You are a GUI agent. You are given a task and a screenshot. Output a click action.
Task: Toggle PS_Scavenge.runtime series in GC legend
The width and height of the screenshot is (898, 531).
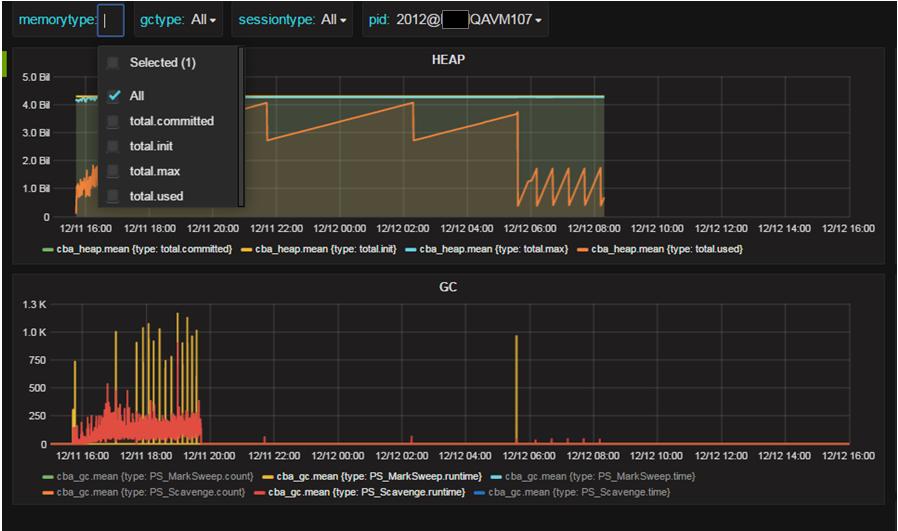pos(367,492)
